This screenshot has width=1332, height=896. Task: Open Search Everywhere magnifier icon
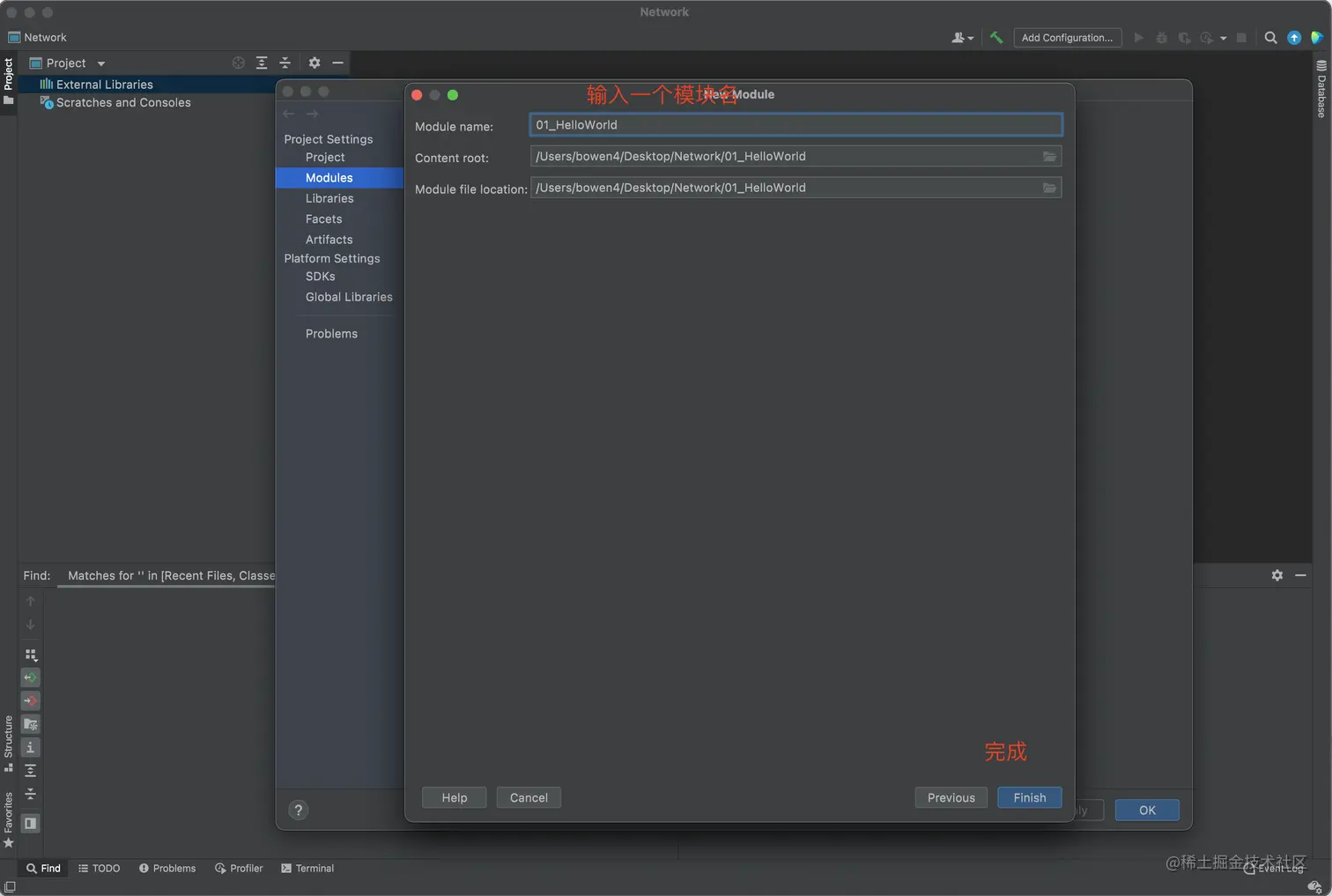pyautogui.click(x=1270, y=37)
